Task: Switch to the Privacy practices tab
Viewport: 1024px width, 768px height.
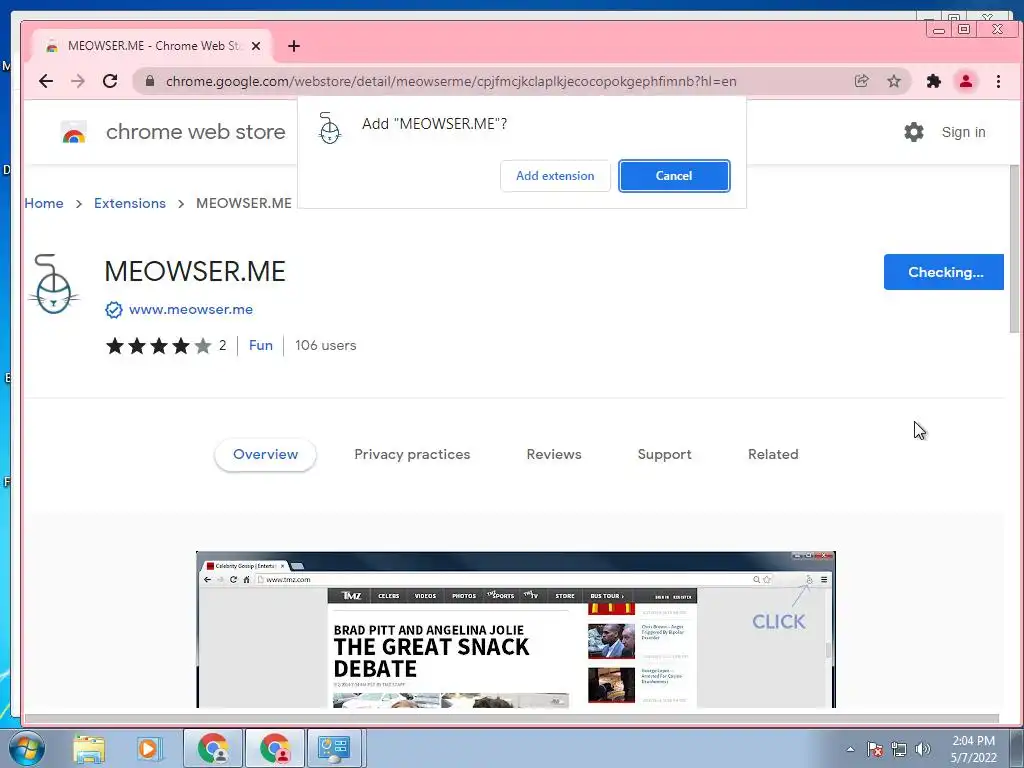Action: [x=412, y=455]
